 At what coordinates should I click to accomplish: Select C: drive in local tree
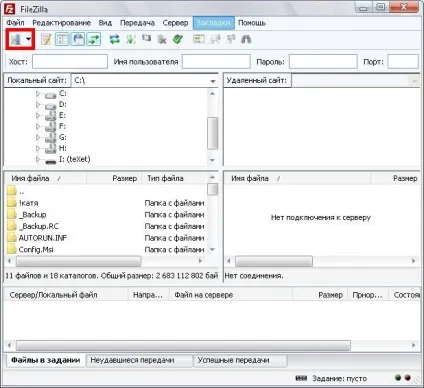pos(63,93)
